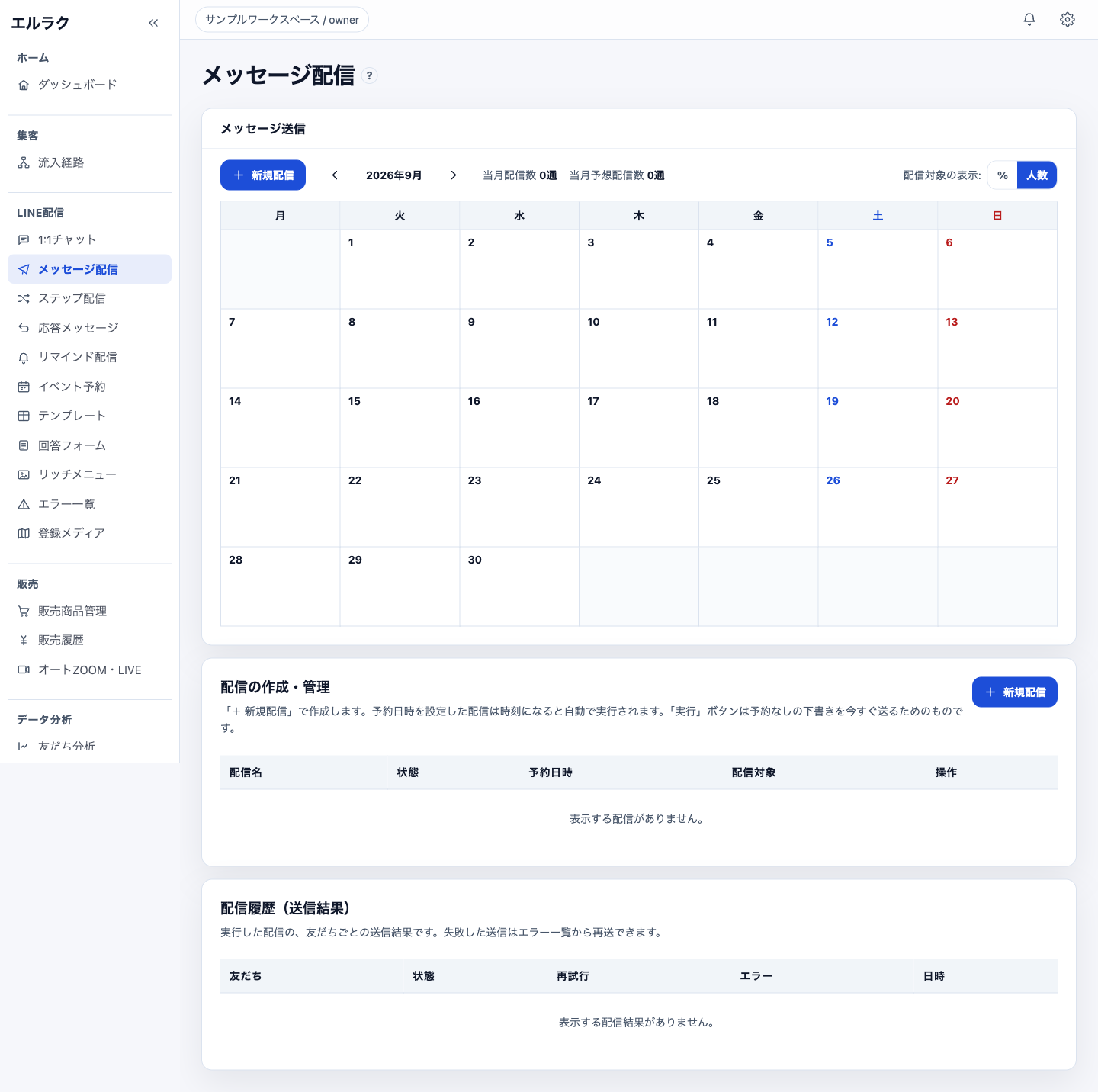Click the 1:1チャット chat icon

click(x=24, y=240)
